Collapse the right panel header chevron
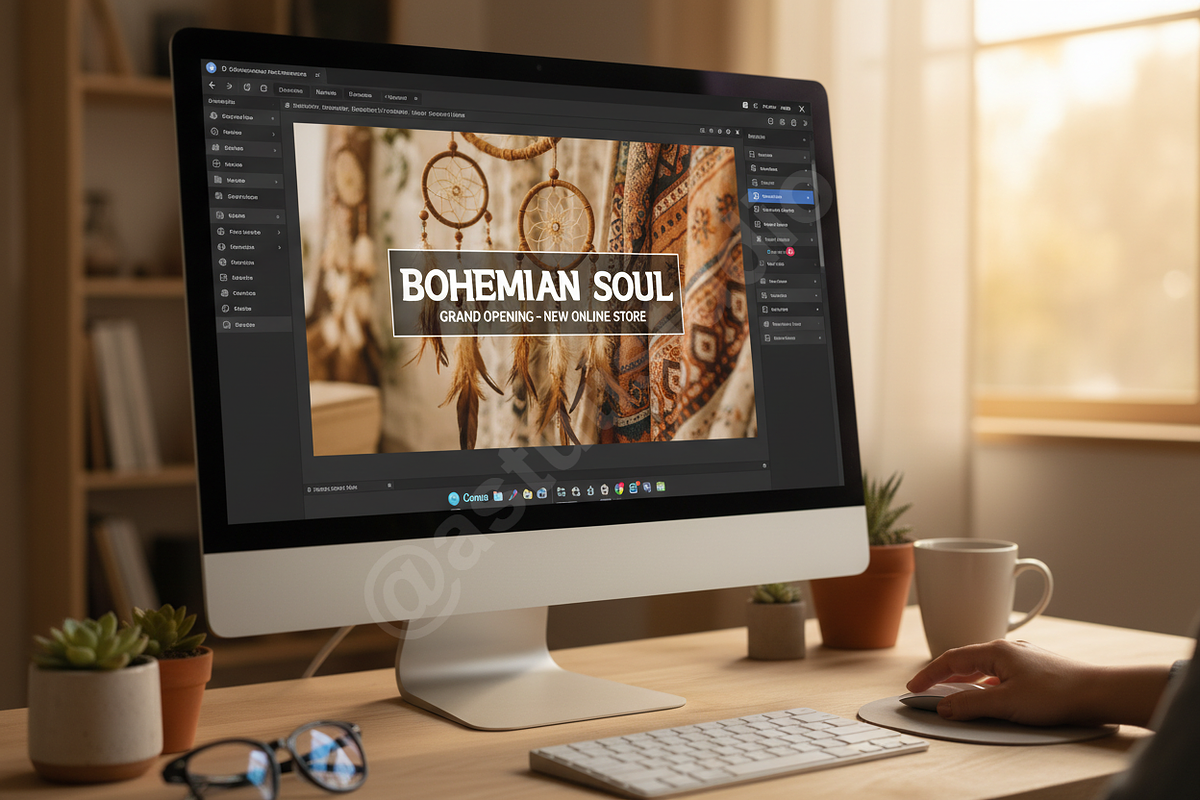 [803, 140]
